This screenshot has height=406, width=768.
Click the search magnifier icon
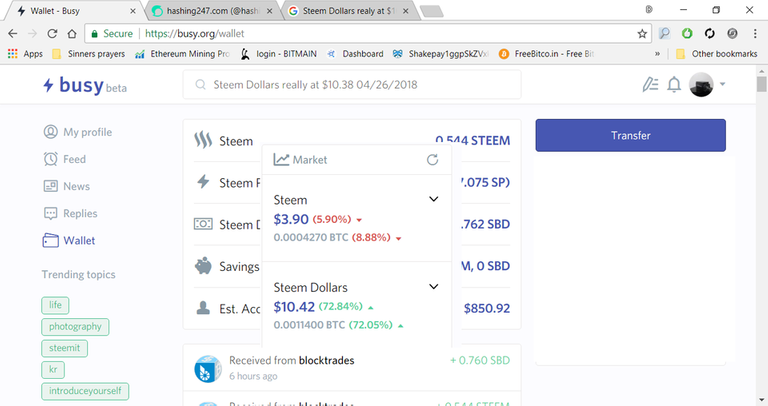(200, 85)
